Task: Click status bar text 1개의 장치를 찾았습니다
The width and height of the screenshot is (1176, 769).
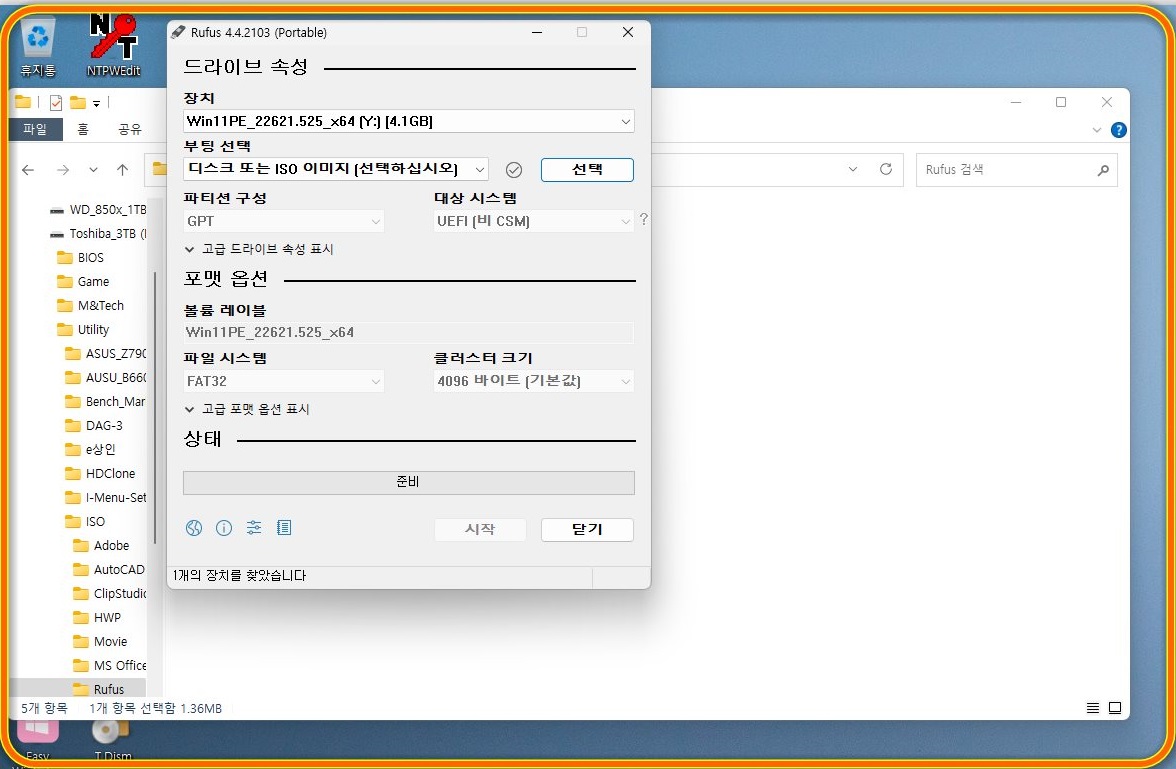Action: coord(239,575)
